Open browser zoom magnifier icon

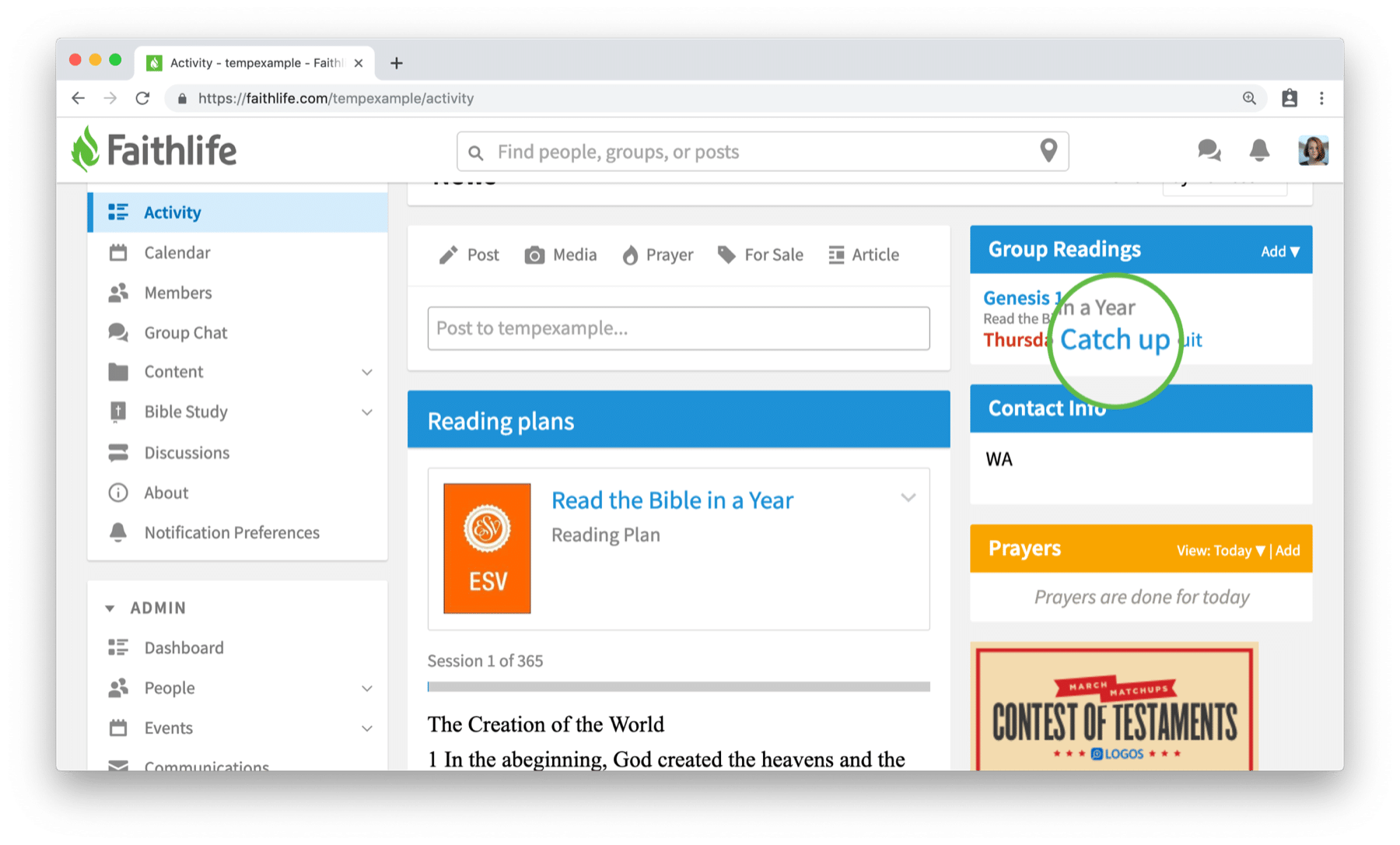pyautogui.click(x=1249, y=98)
